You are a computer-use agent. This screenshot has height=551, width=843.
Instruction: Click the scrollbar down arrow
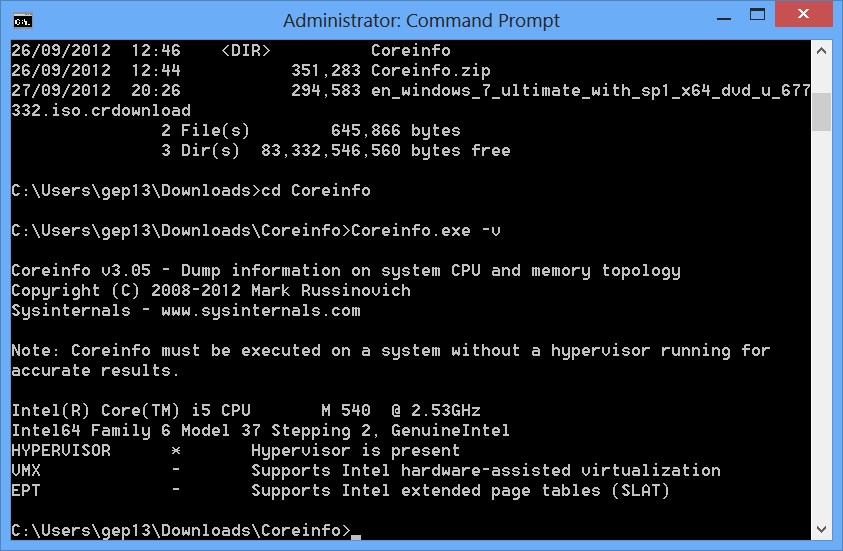(821, 529)
